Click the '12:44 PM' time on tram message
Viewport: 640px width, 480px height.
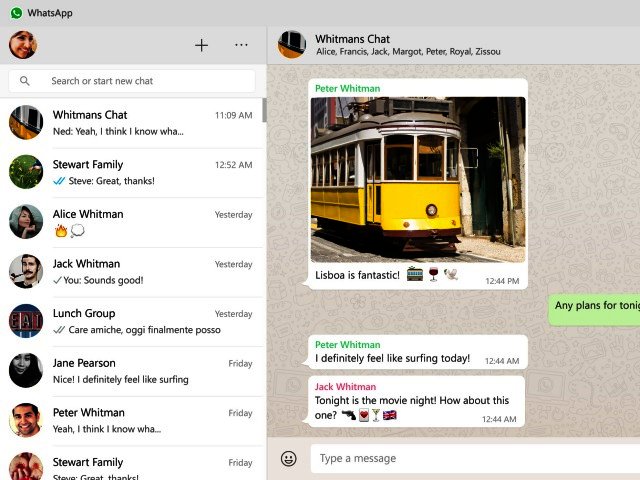[x=502, y=281]
